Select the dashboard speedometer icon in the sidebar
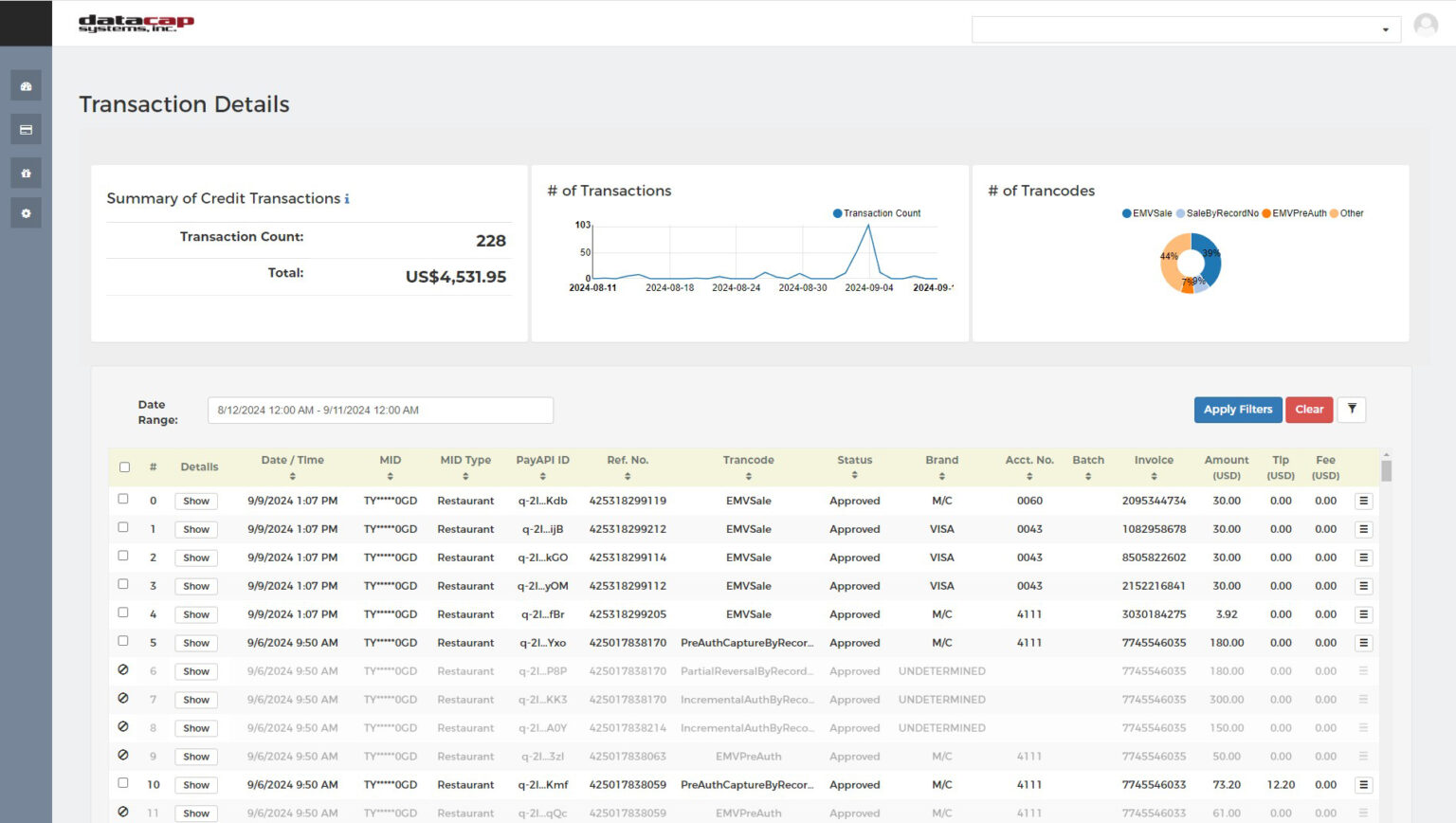Screen dimensions: 1456x823 (26, 84)
